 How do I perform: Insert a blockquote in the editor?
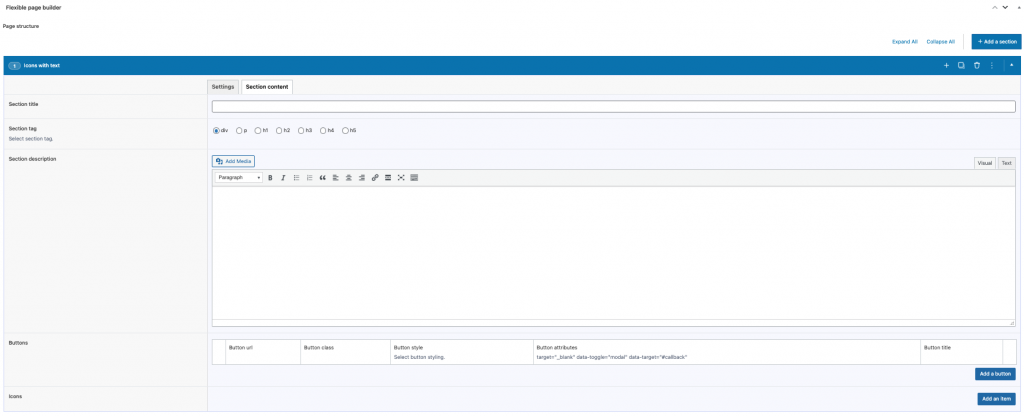tap(323, 178)
